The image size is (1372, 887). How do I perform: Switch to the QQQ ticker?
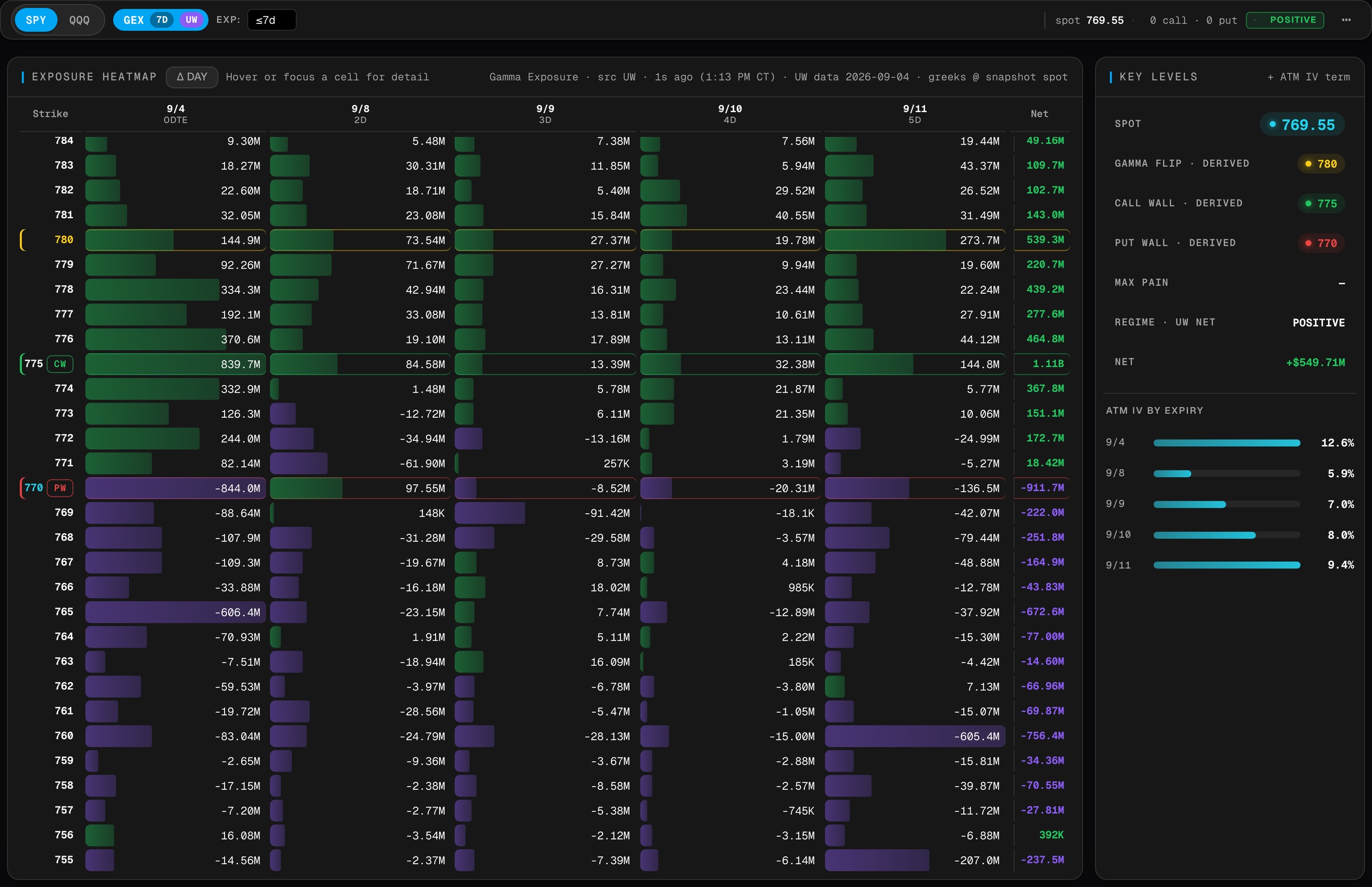click(x=79, y=20)
